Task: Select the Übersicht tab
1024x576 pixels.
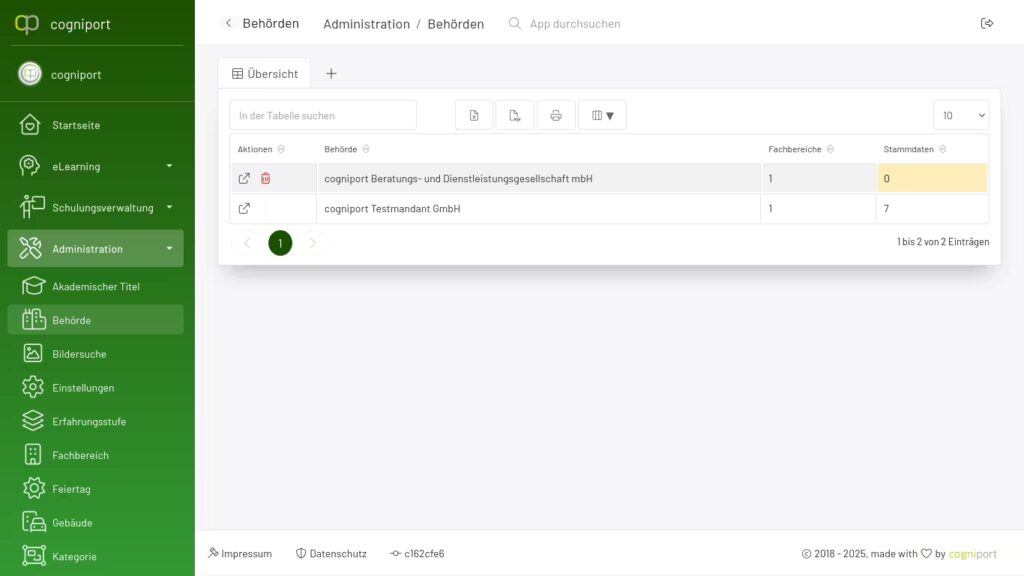Action: pyautogui.click(x=264, y=74)
